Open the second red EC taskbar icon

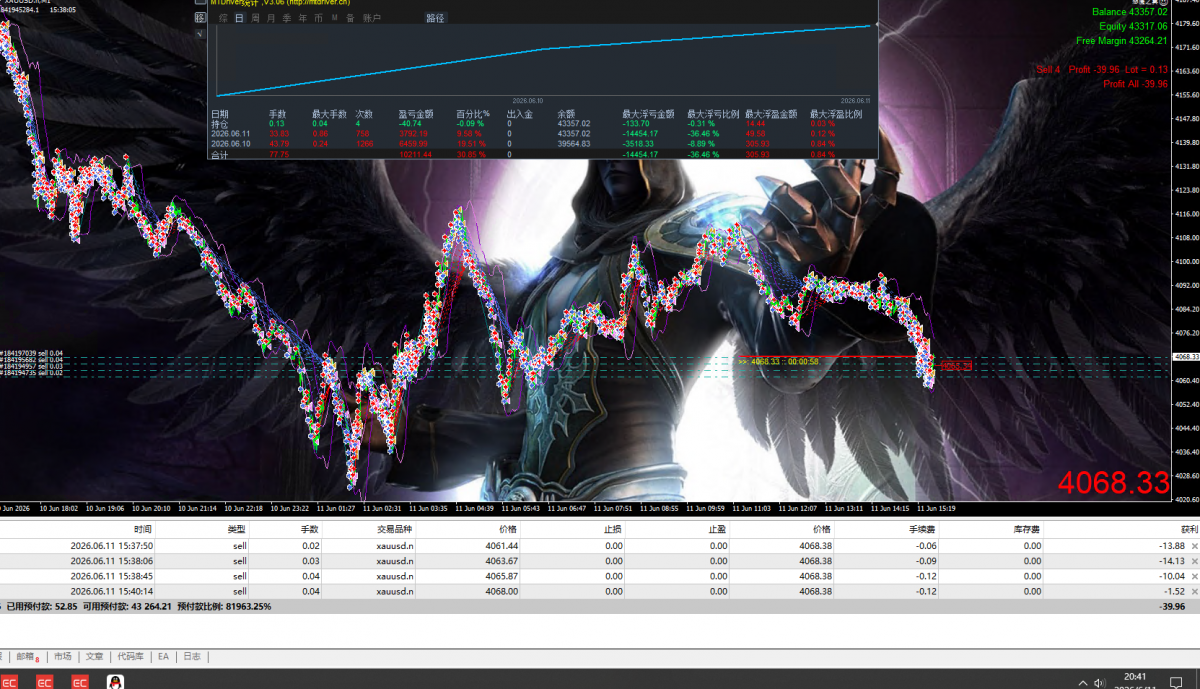pyautogui.click(x=44, y=681)
